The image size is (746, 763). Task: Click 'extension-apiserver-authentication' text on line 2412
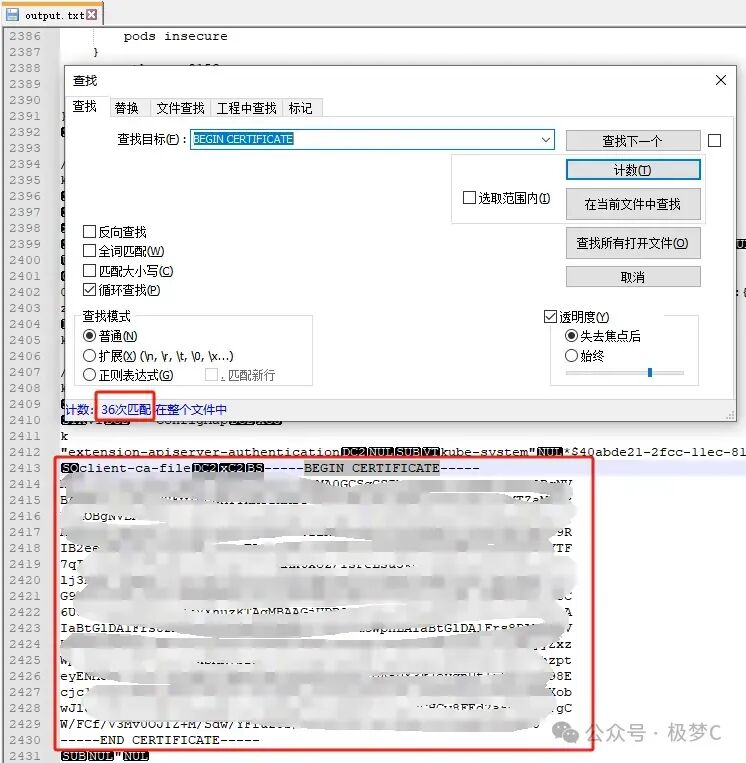click(x=204, y=452)
